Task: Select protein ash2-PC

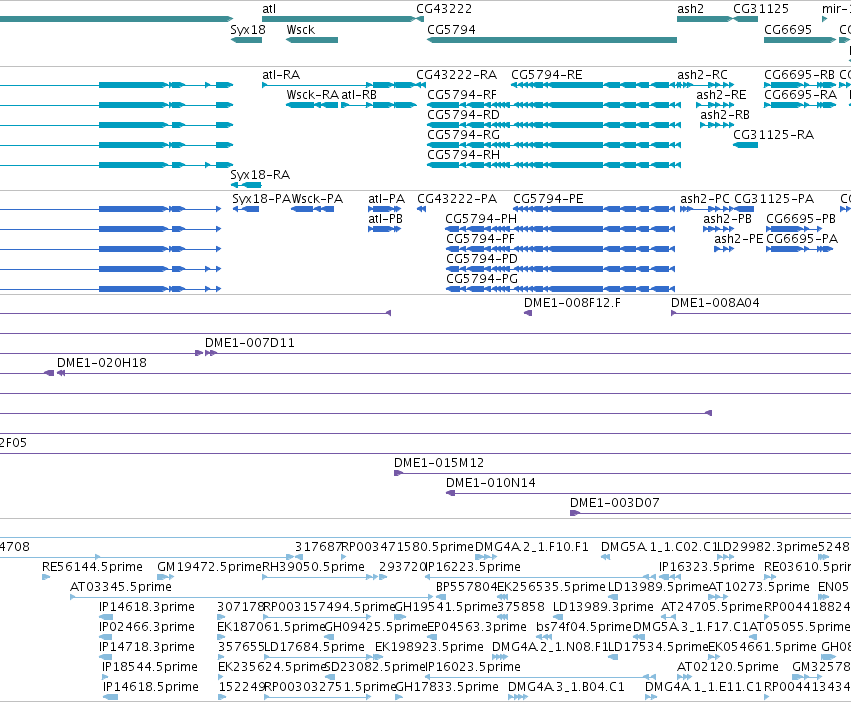Action: [705, 199]
